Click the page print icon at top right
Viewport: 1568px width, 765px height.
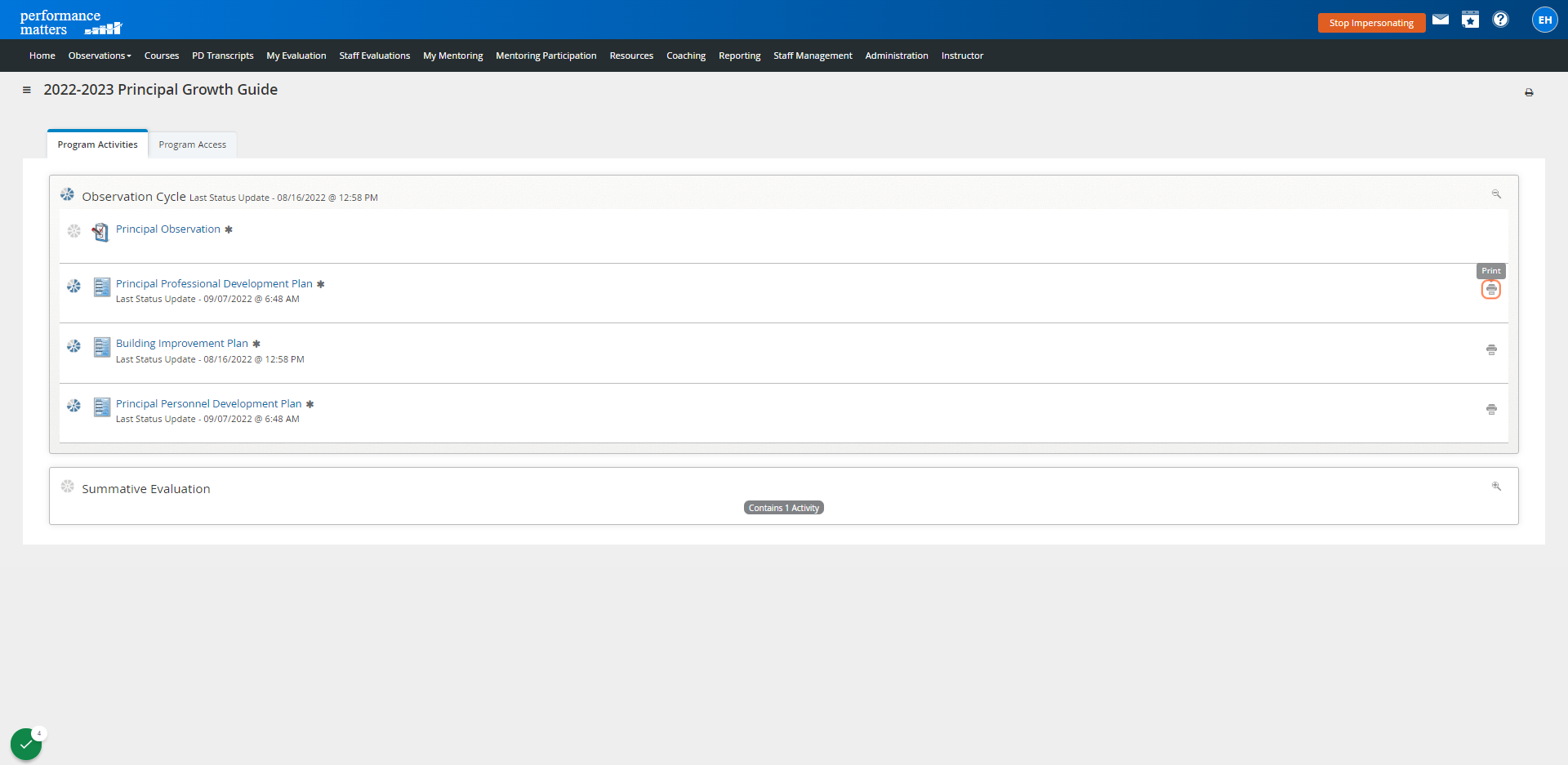pos(1529,93)
